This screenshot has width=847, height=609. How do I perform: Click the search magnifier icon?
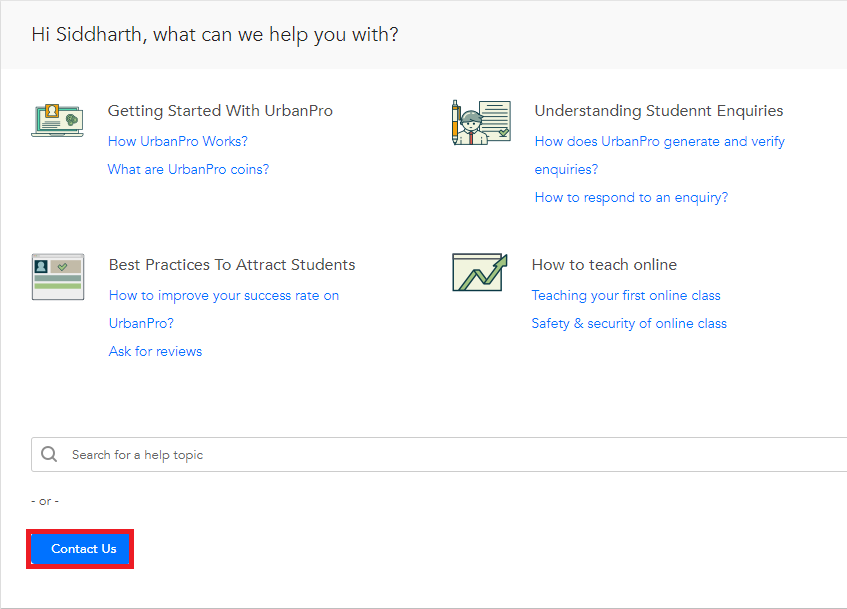pos(49,455)
